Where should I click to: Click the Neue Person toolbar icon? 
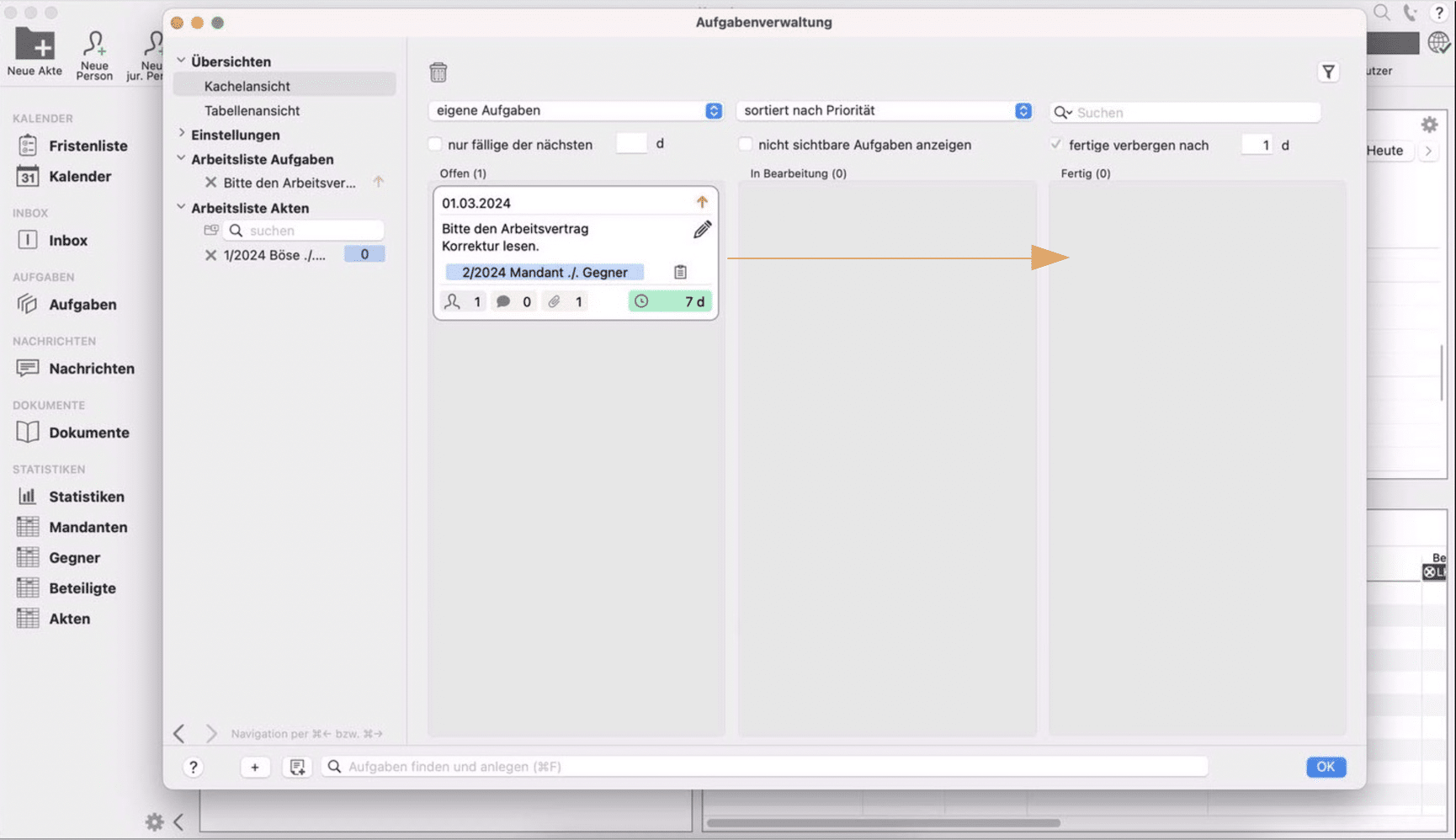point(94,55)
